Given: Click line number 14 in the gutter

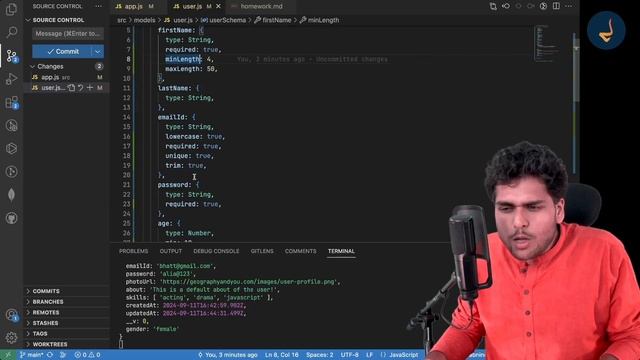Looking at the screenshot, I should point(126,117).
